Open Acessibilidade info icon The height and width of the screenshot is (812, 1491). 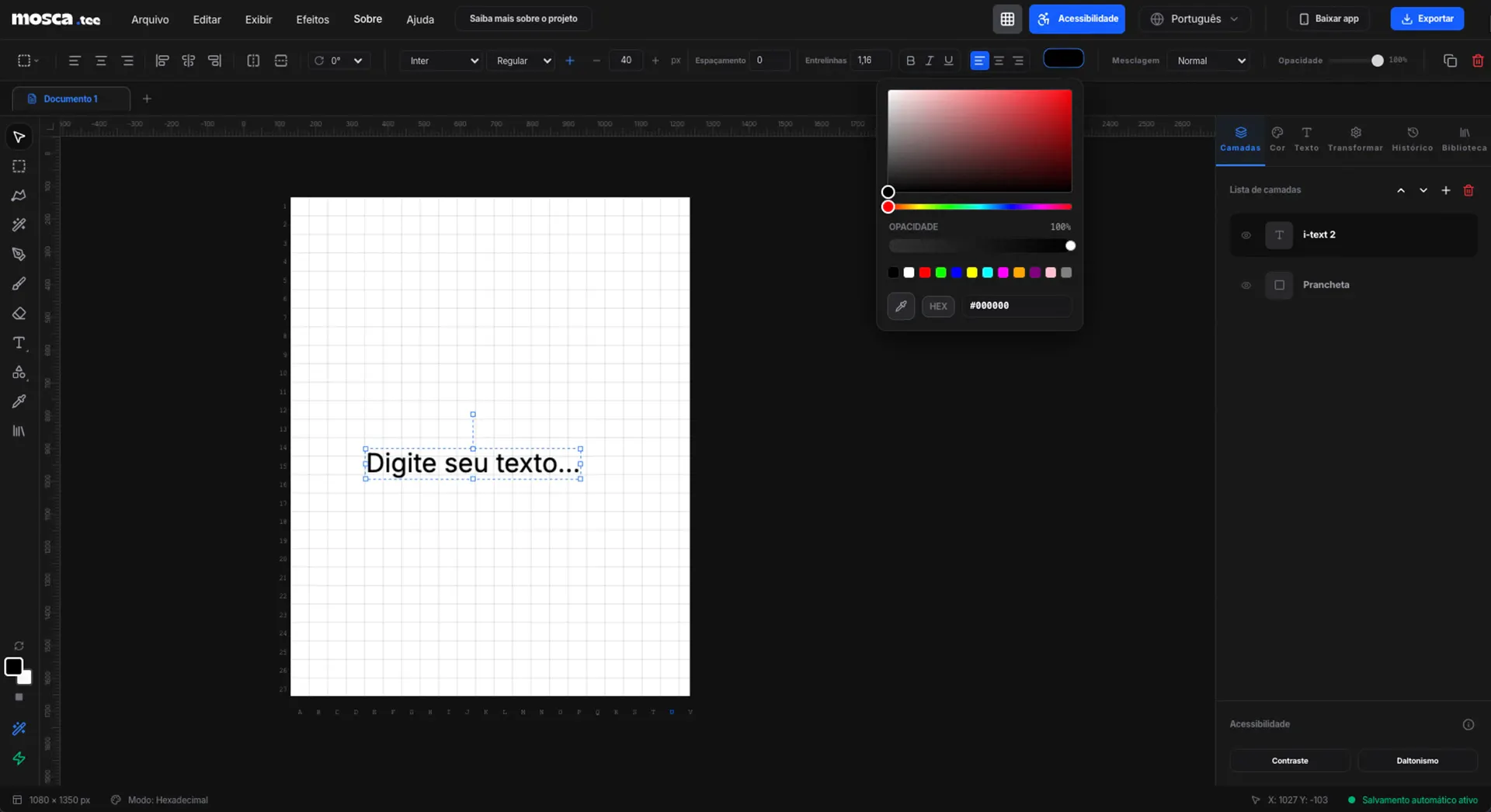tap(1468, 725)
